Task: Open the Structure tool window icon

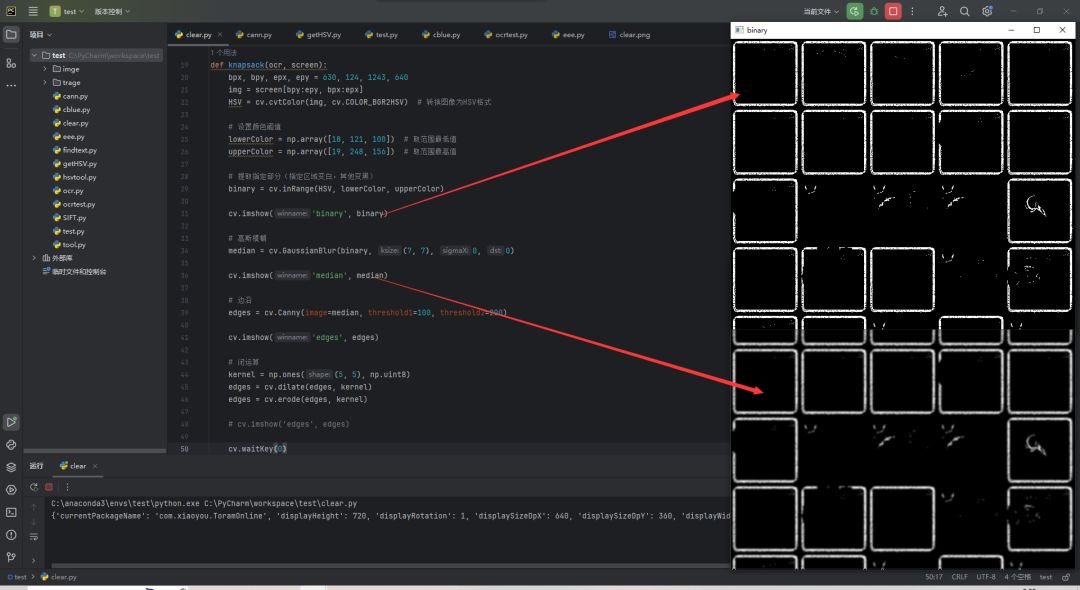Action: click(x=11, y=62)
